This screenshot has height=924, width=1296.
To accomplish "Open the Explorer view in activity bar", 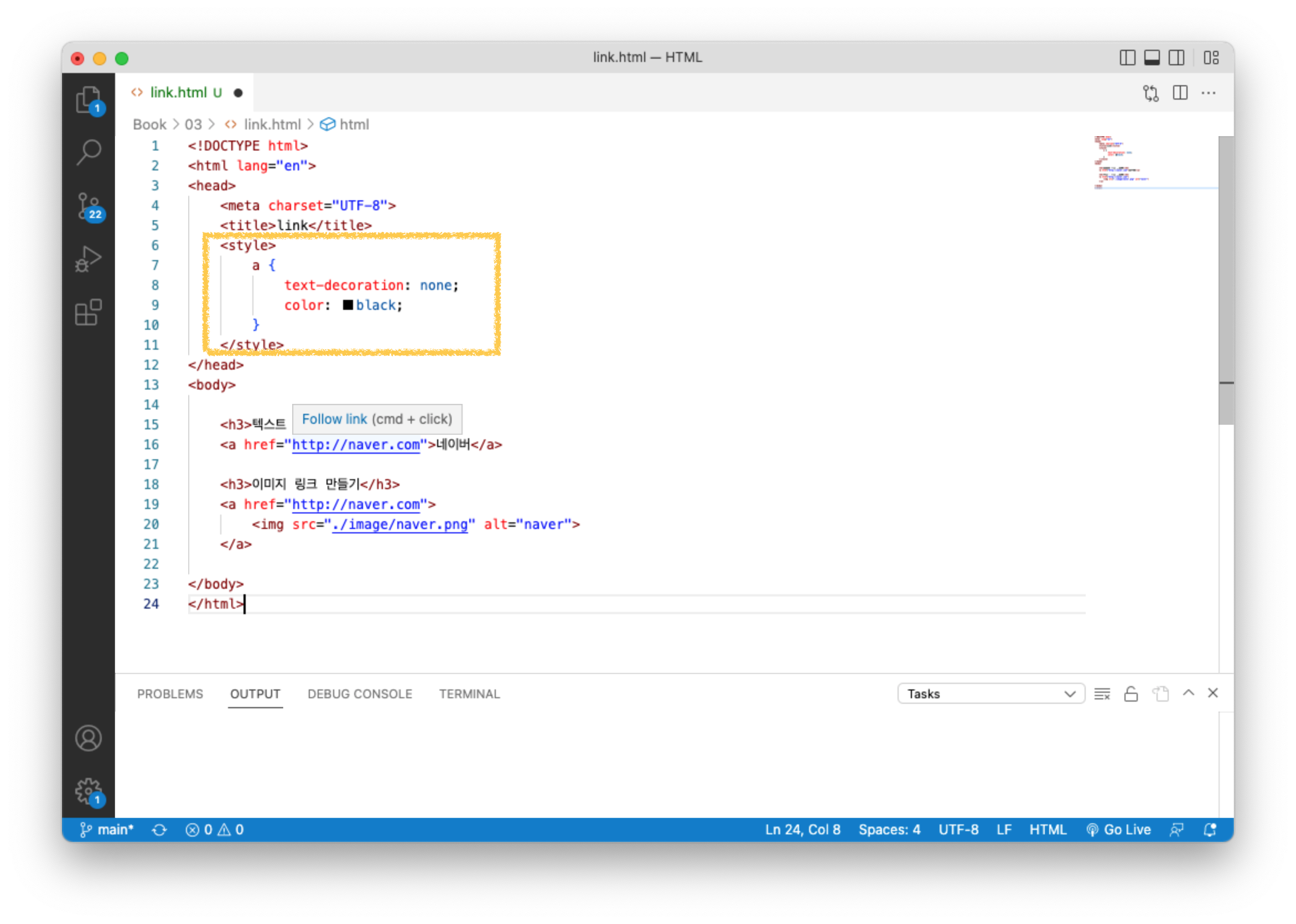I will 88,100.
